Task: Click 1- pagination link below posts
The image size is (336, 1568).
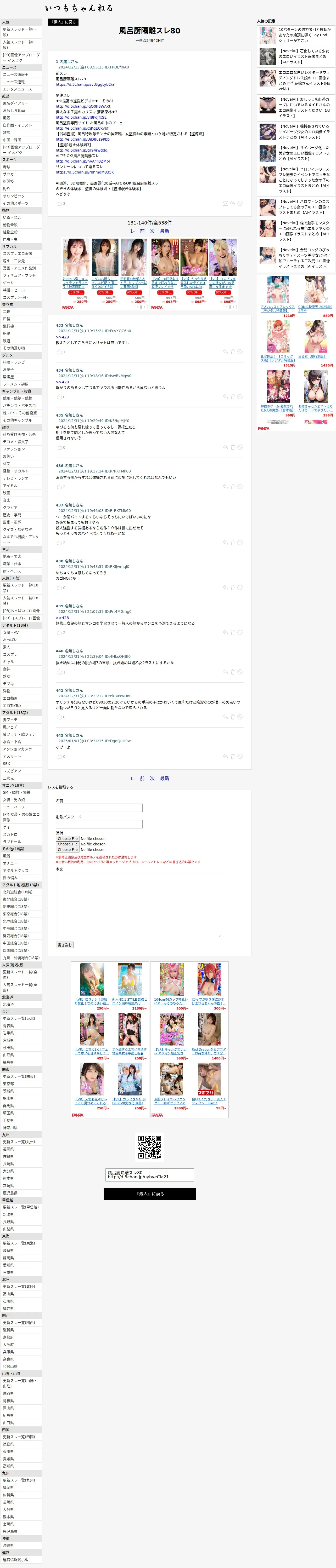Action: pos(132,779)
